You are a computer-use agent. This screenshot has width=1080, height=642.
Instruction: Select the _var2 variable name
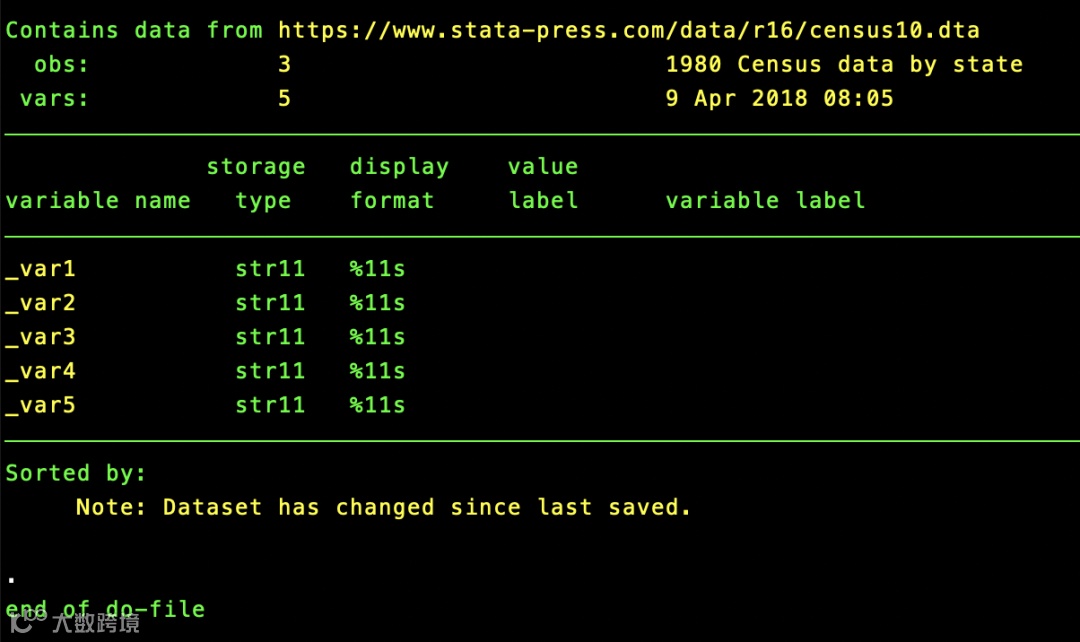coord(40,303)
